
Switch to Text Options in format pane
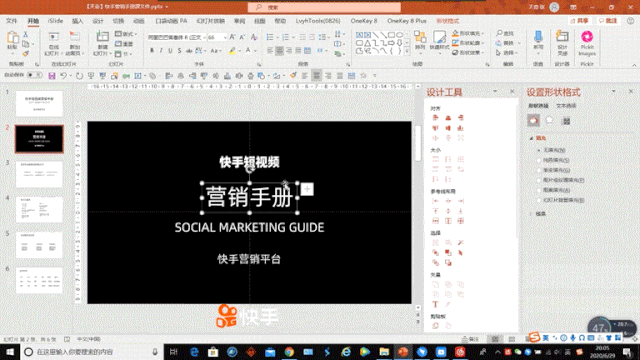[566, 106]
